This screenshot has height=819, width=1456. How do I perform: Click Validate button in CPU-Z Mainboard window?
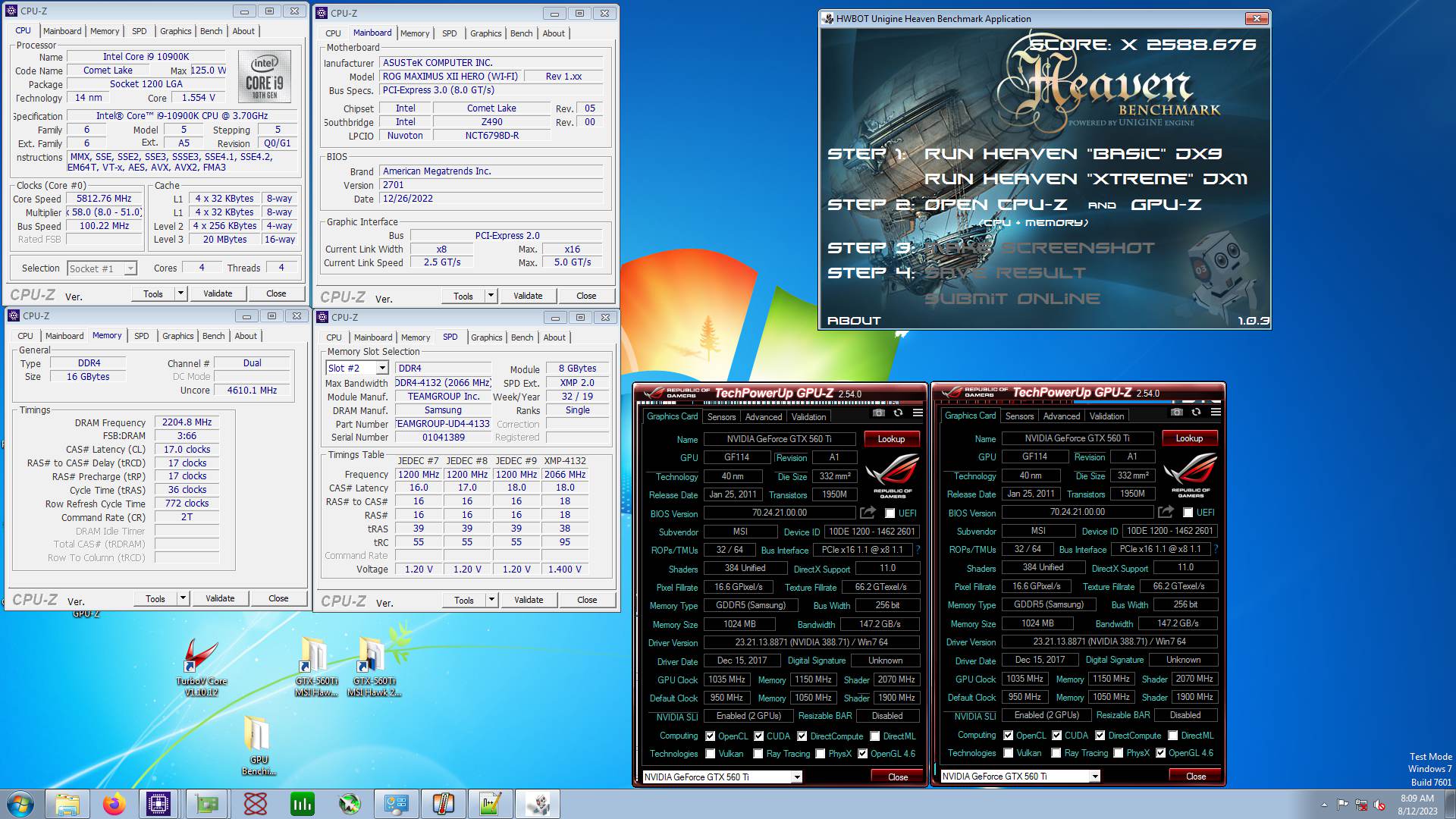pos(528,296)
